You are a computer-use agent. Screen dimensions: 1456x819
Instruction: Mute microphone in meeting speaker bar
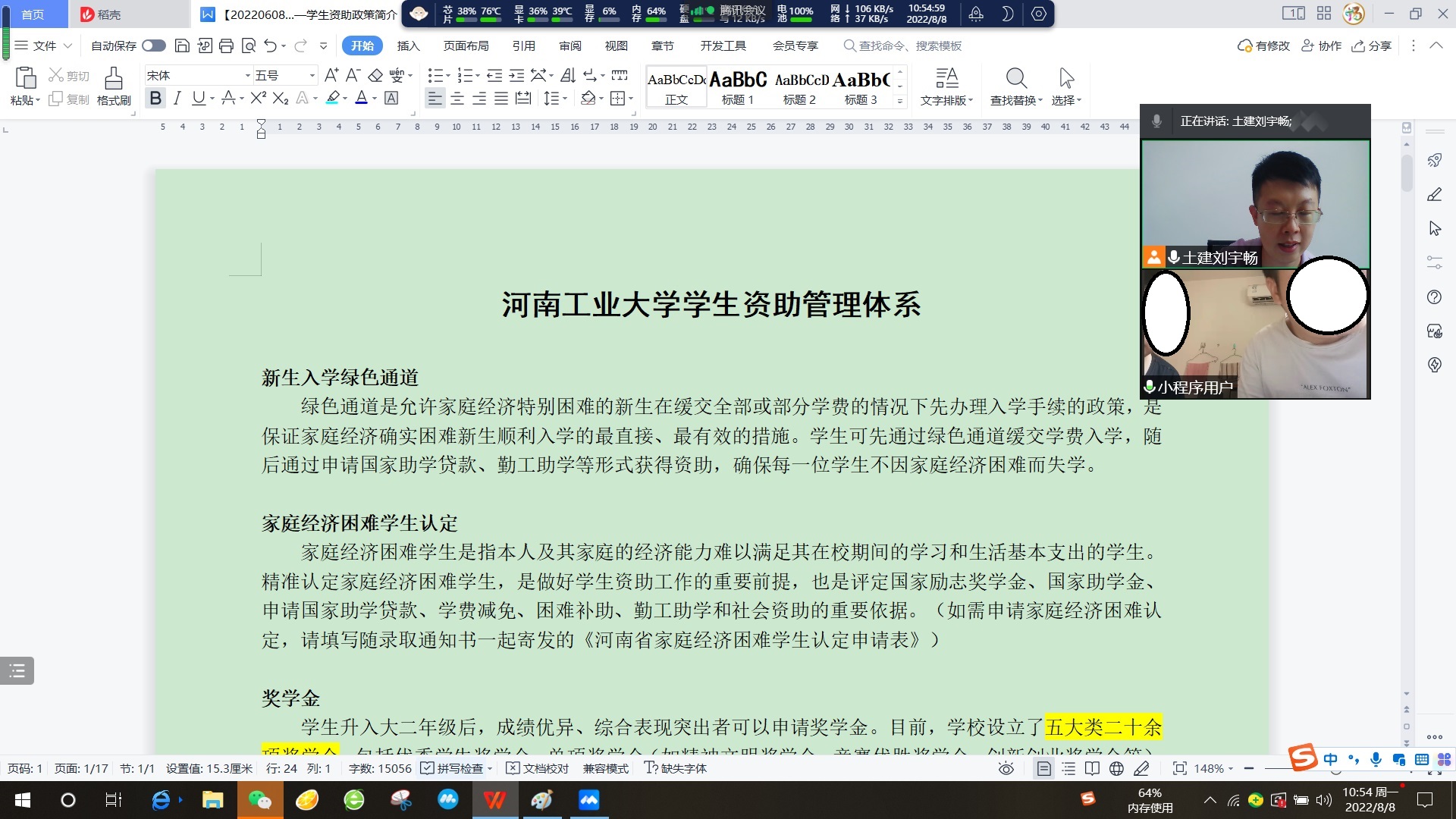tap(1156, 121)
